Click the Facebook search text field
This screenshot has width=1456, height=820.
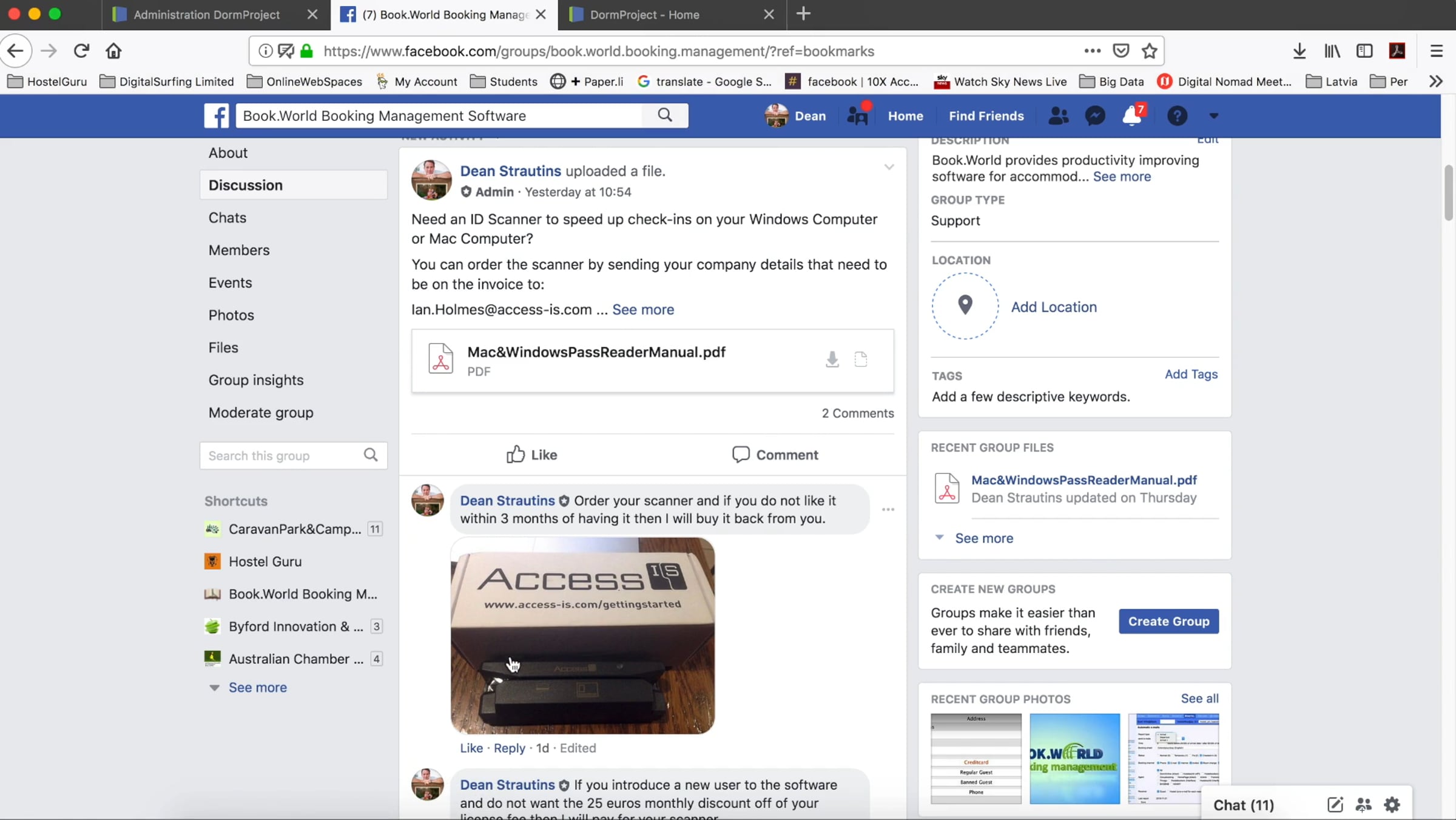pos(440,115)
